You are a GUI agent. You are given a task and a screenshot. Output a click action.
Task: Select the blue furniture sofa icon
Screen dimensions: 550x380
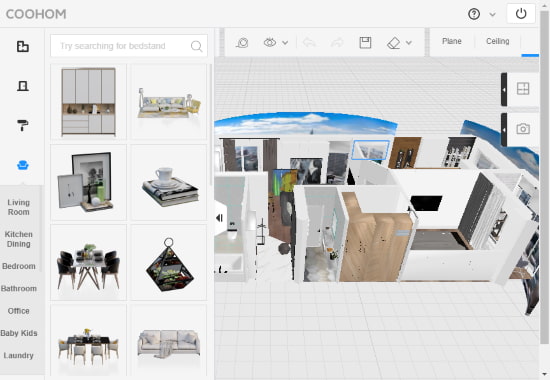[23, 165]
